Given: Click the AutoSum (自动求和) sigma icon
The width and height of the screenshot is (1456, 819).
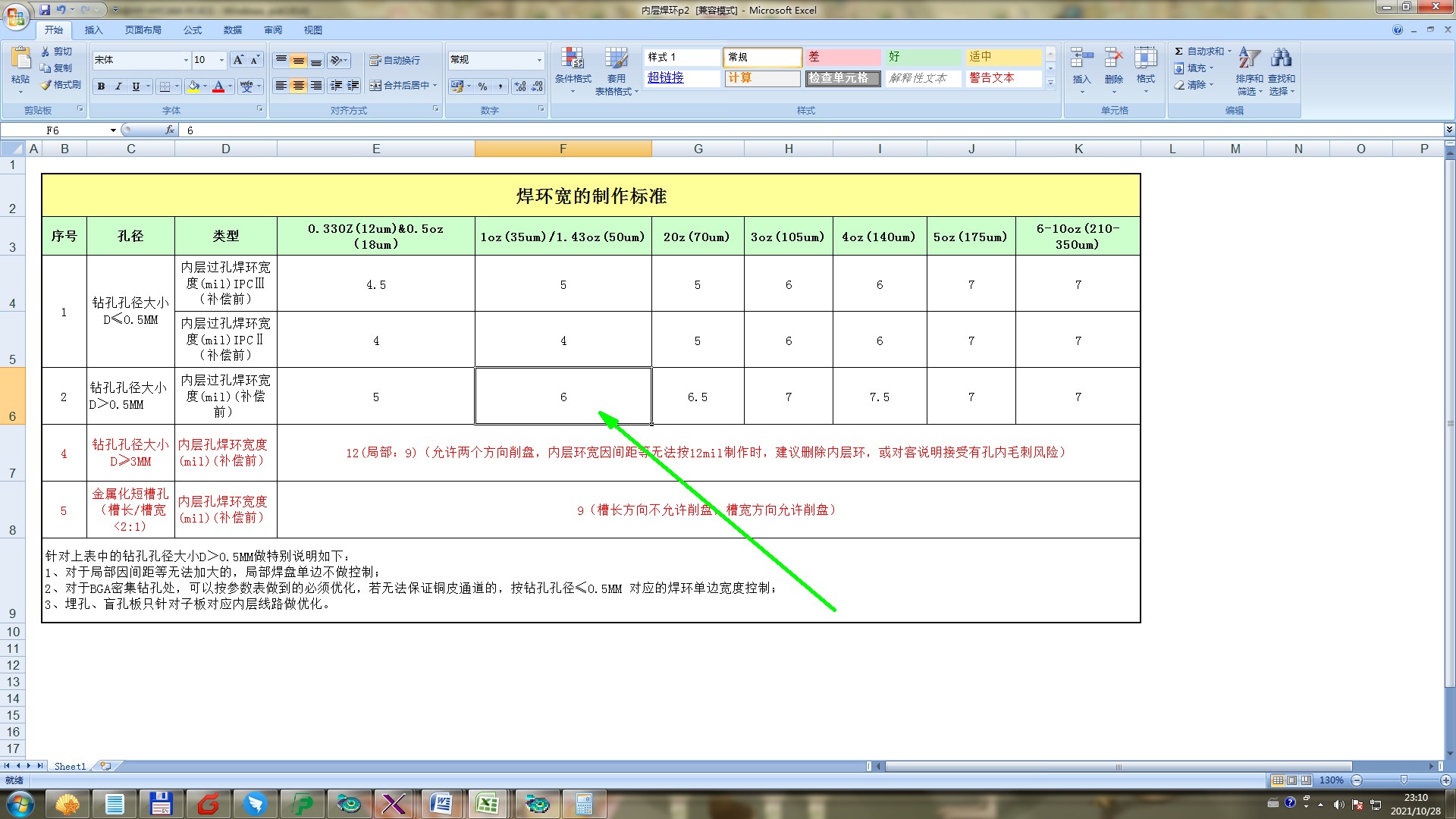Looking at the screenshot, I should [1178, 51].
